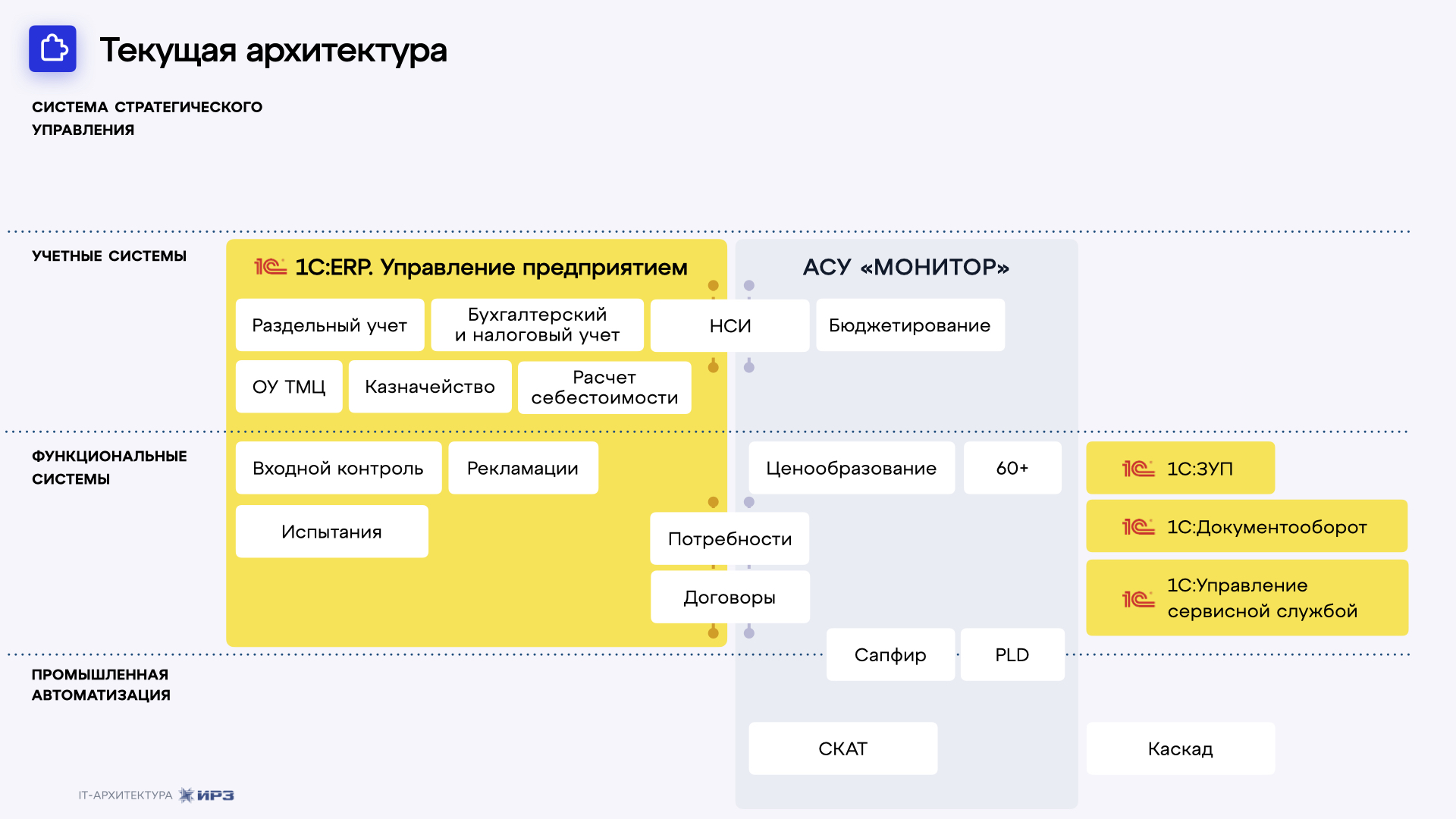
Task: Click the 1C logo beside ERP title
Action: tap(270, 267)
